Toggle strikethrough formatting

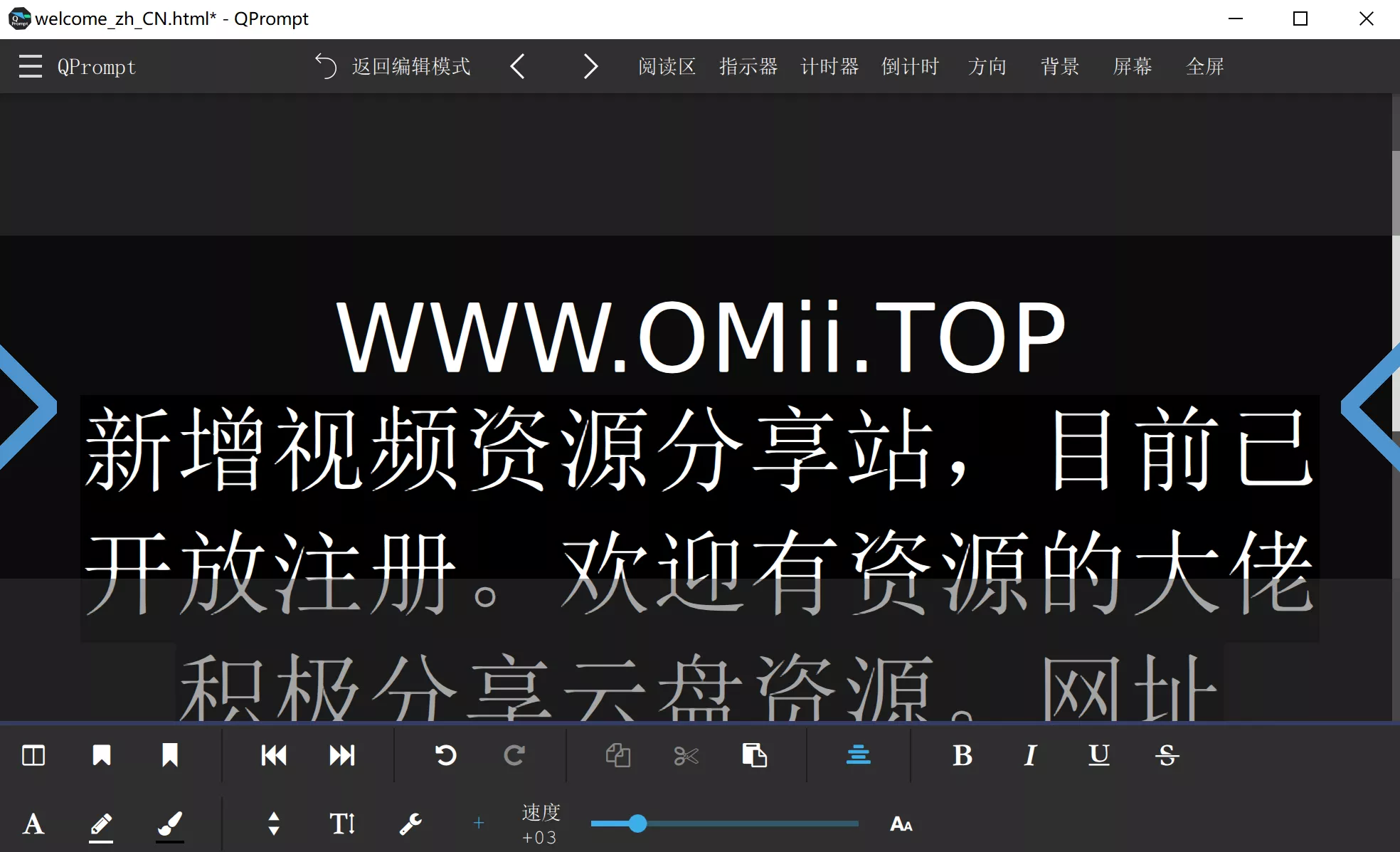point(1167,755)
